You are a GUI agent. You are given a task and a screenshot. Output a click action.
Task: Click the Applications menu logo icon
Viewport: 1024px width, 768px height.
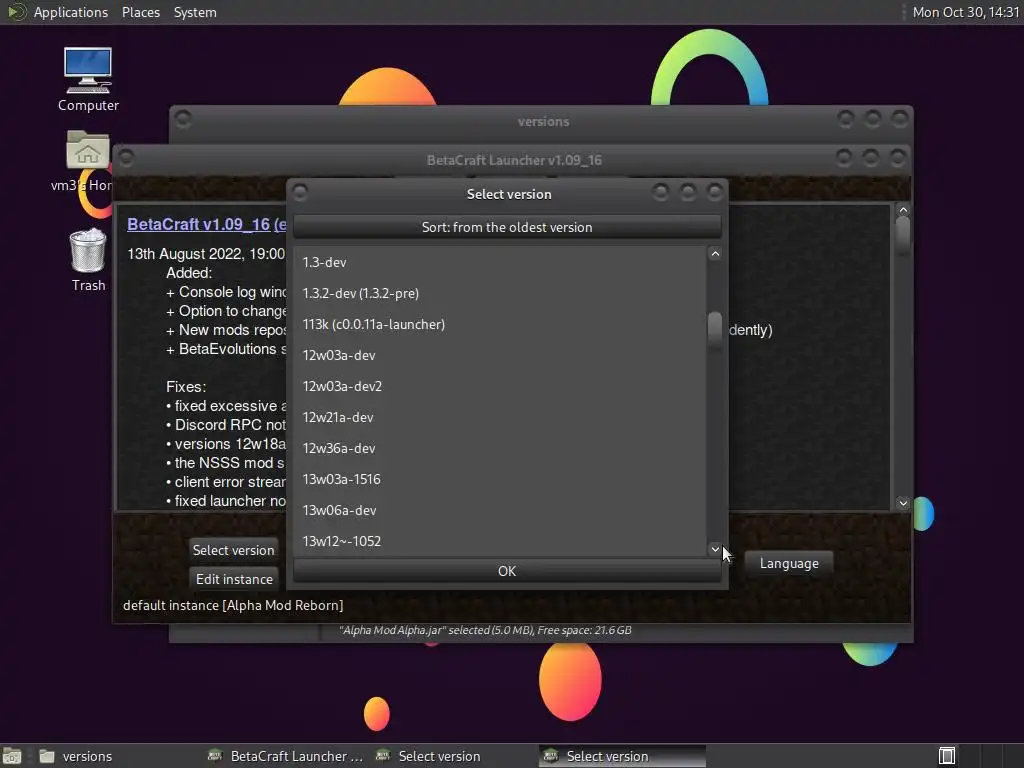16,12
